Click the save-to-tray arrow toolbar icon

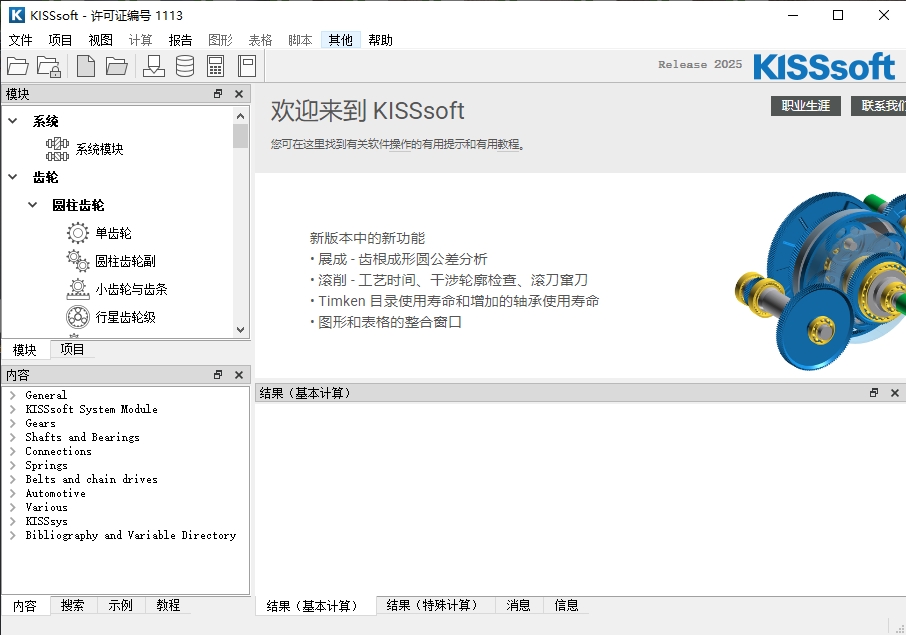tap(154, 67)
